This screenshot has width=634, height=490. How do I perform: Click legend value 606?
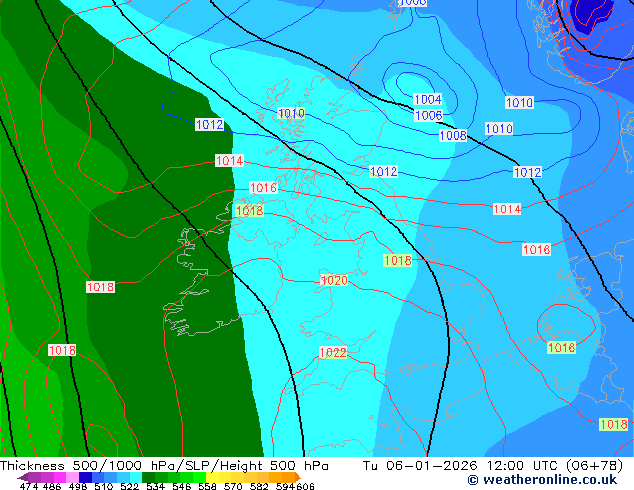click(305, 486)
